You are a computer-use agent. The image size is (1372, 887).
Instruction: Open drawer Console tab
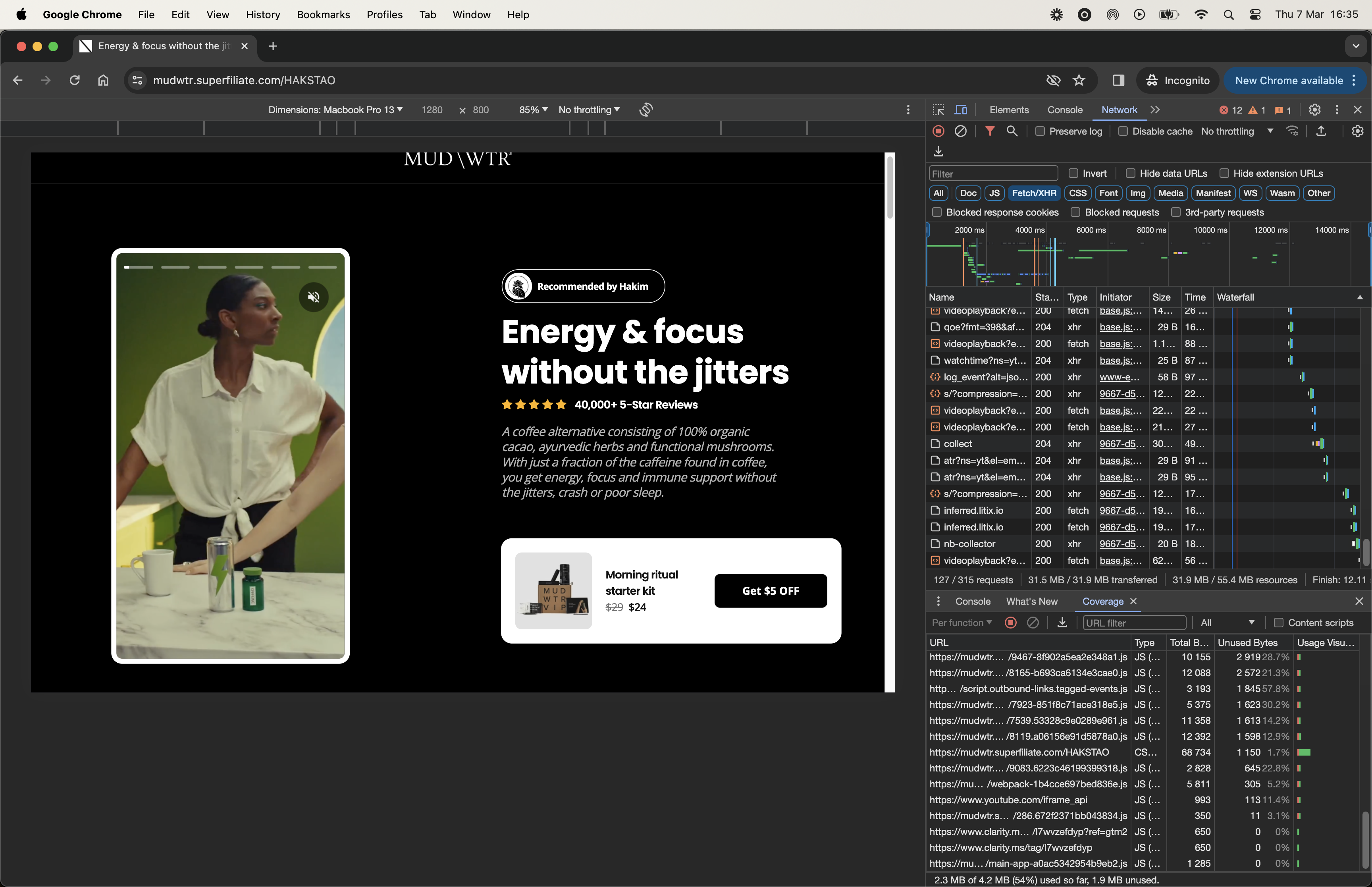pyautogui.click(x=973, y=601)
